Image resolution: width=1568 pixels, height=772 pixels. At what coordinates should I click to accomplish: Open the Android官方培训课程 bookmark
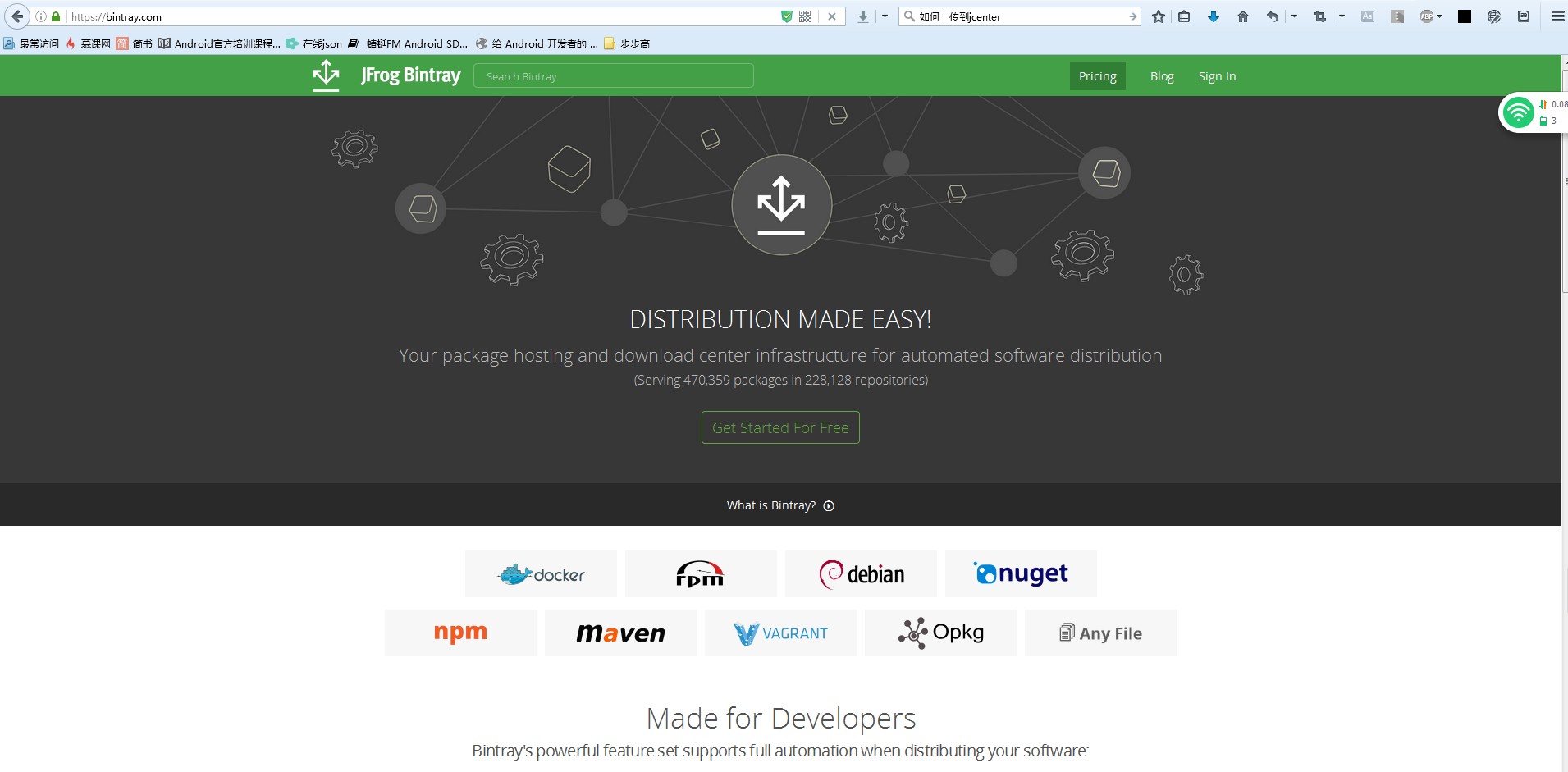click(x=219, y=43)
